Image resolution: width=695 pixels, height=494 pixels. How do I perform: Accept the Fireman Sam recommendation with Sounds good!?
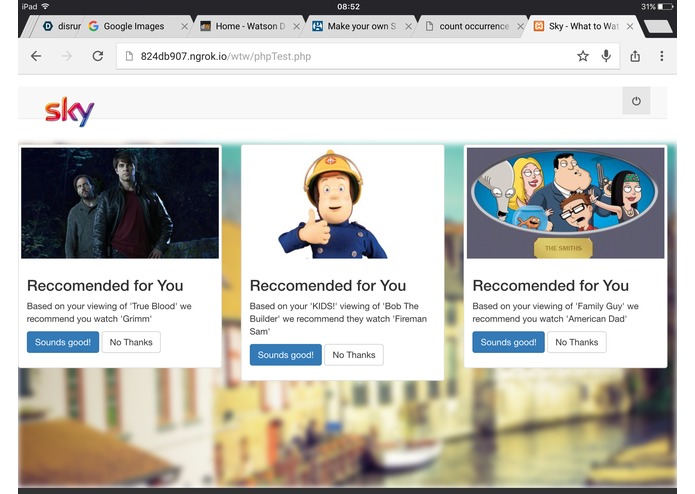pyautogui.click(x=286, y=355)
